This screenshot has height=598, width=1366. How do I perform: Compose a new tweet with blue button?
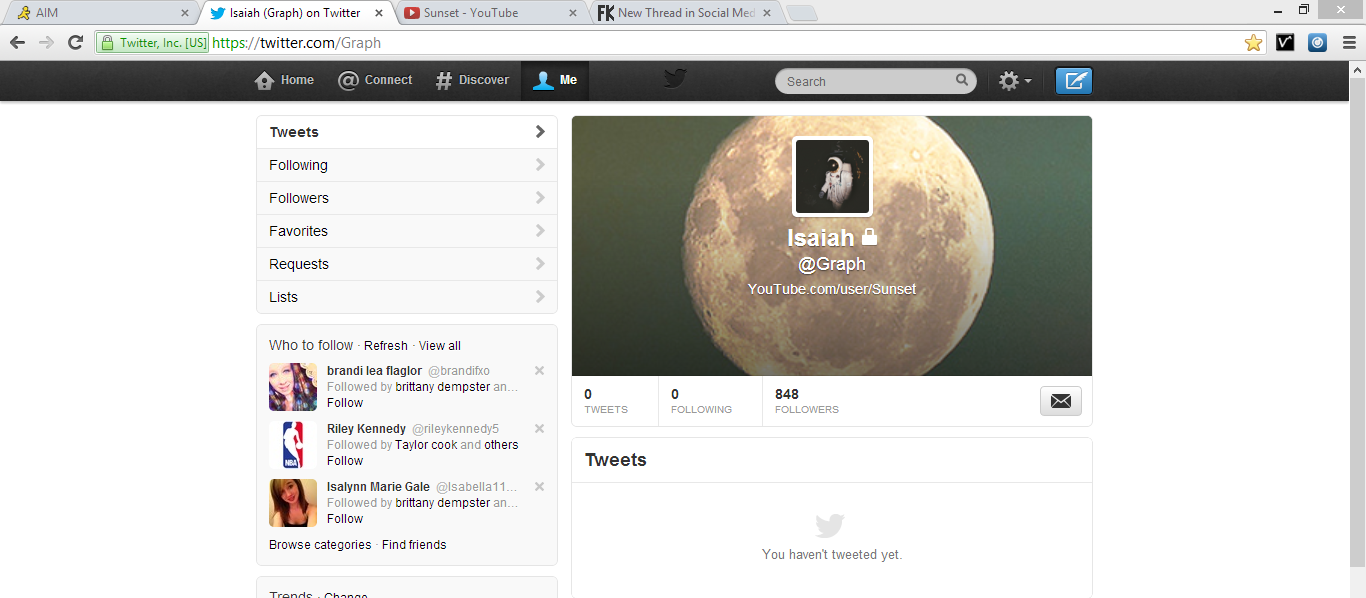[x=1074, y=81]
